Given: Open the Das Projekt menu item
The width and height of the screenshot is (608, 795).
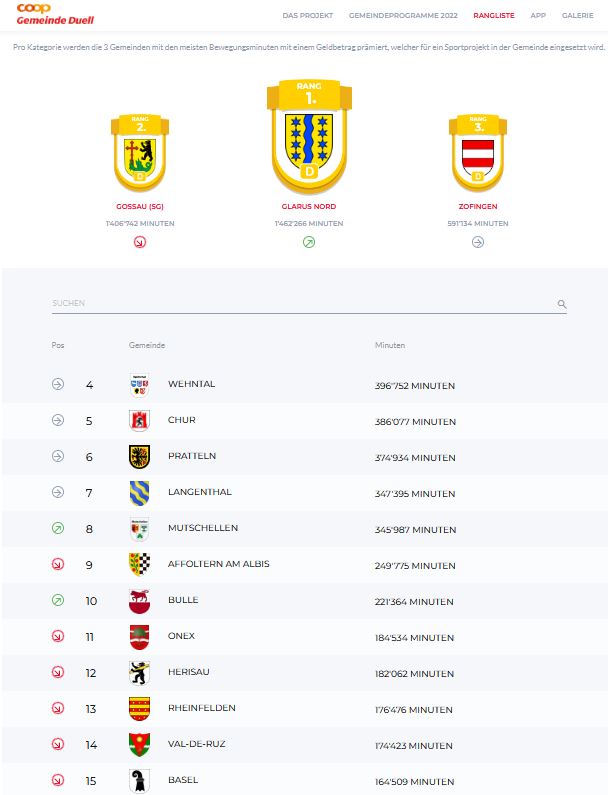Looking at the screenshot, I should click(308, 16).
